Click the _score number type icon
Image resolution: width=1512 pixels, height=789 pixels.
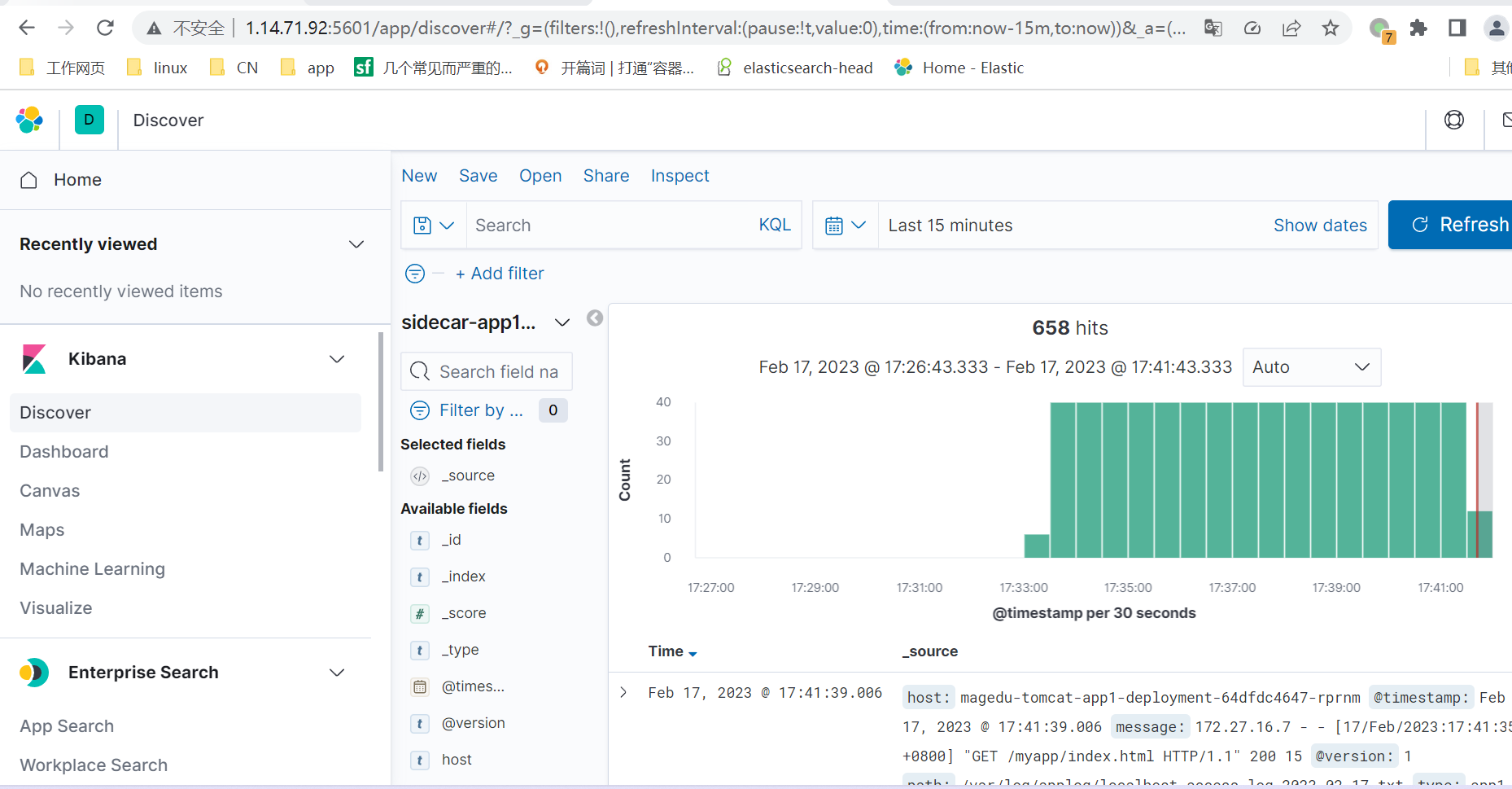point(420,614)
